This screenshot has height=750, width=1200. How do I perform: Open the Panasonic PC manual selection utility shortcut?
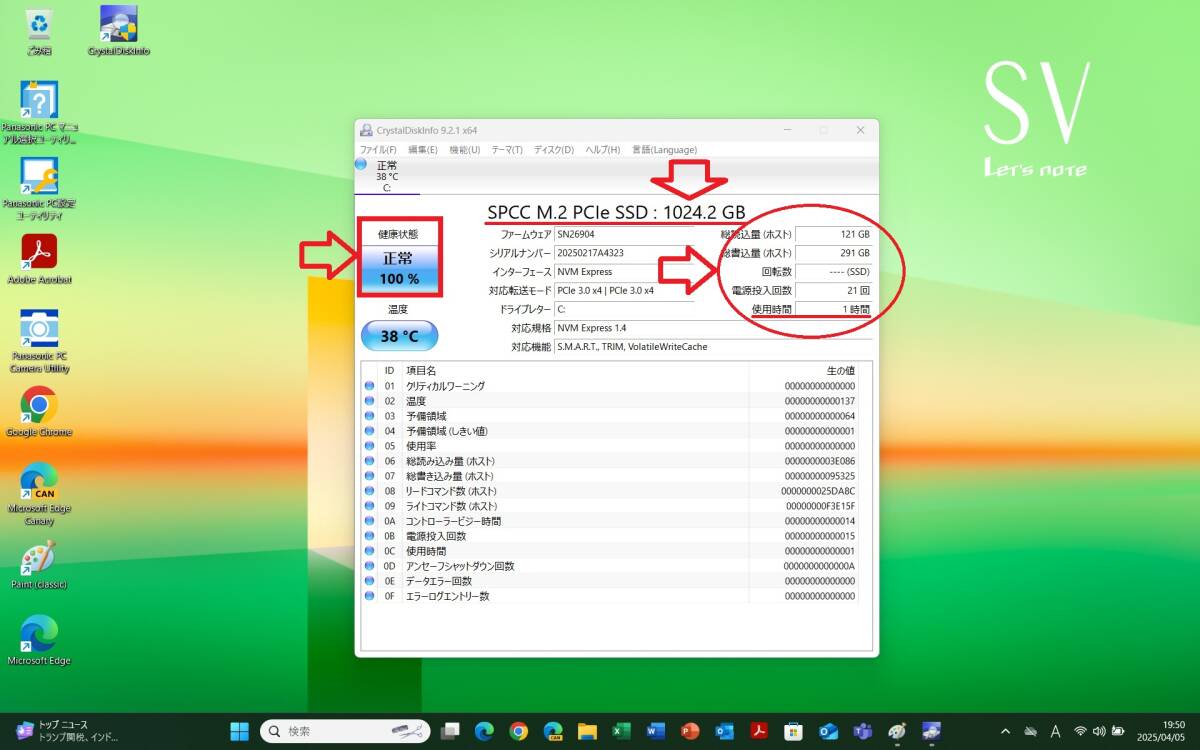point(39,112)
